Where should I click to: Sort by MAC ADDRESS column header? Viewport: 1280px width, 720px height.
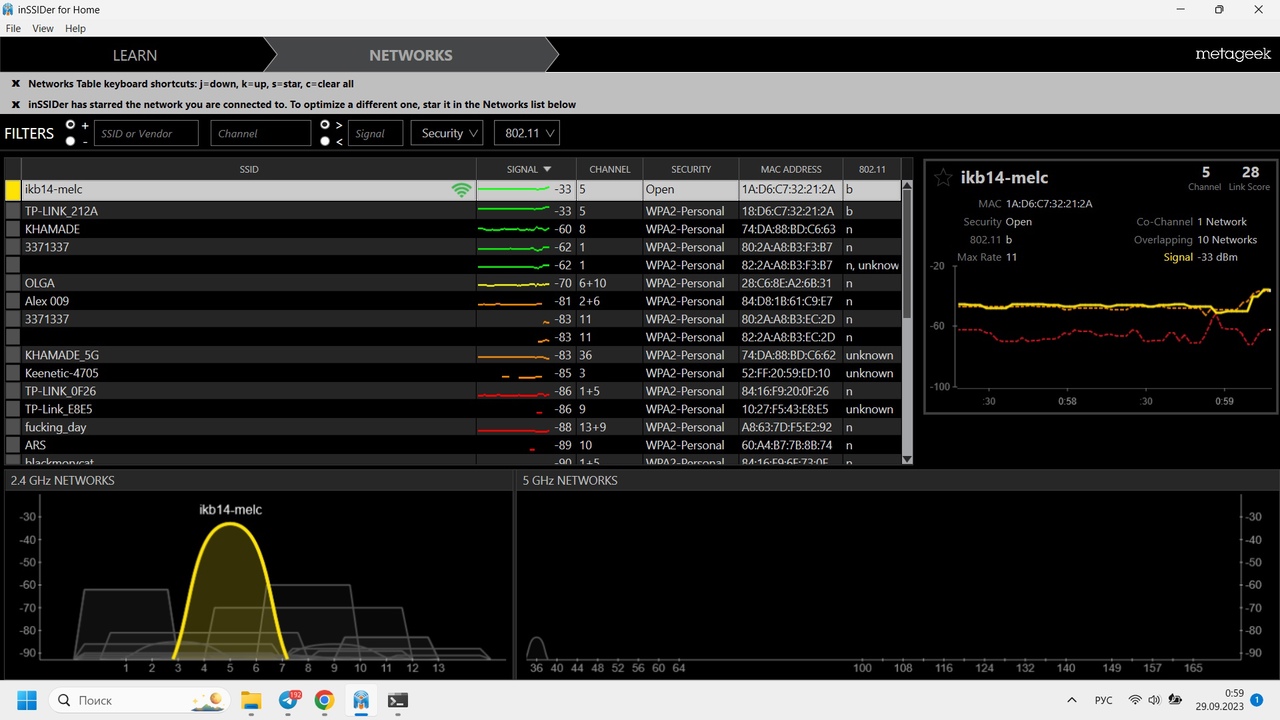[x=791, y=169]
